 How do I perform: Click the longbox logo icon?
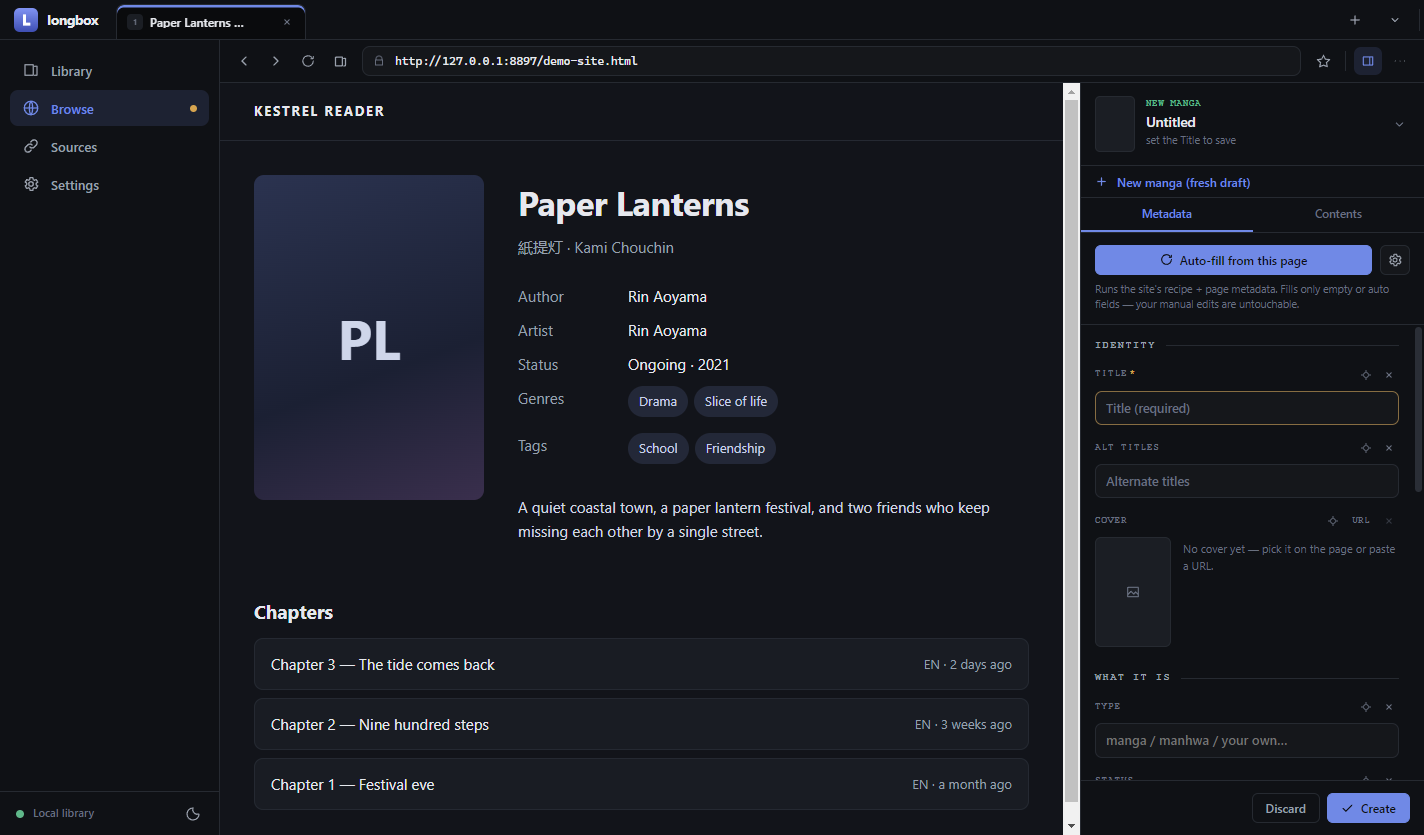[26, 20]
